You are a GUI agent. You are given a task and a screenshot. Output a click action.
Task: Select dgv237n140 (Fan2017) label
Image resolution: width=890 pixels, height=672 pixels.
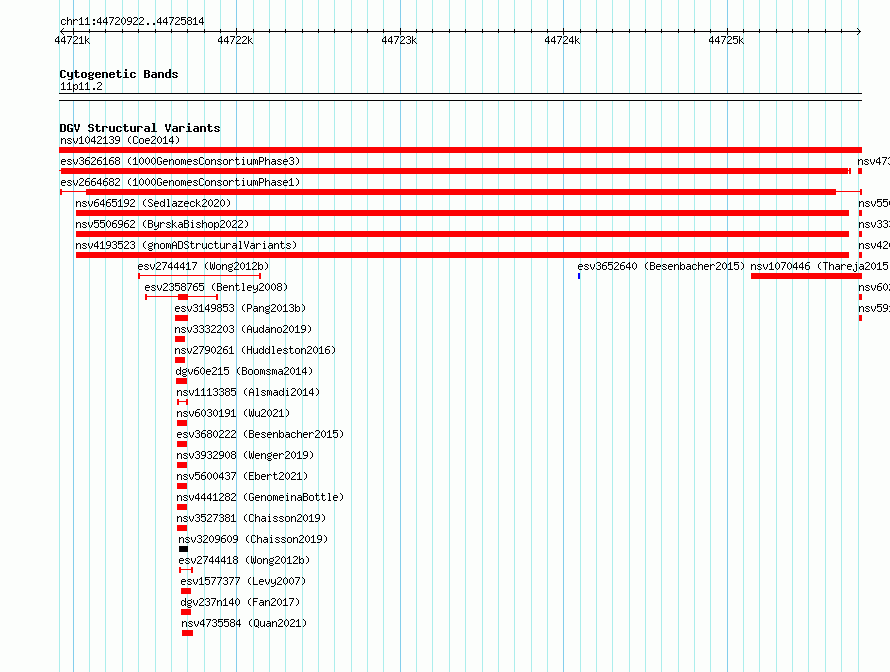pyautogui.click(x=240, y=602)
